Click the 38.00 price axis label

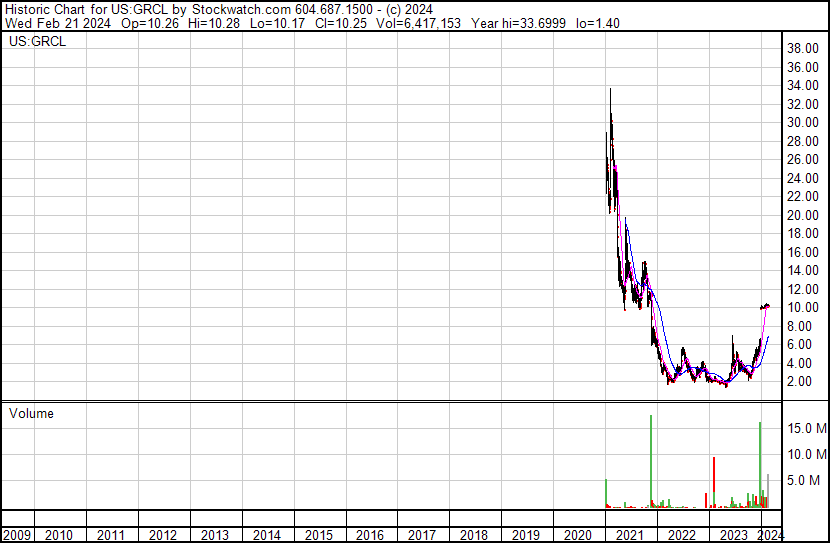click(803, 48)
